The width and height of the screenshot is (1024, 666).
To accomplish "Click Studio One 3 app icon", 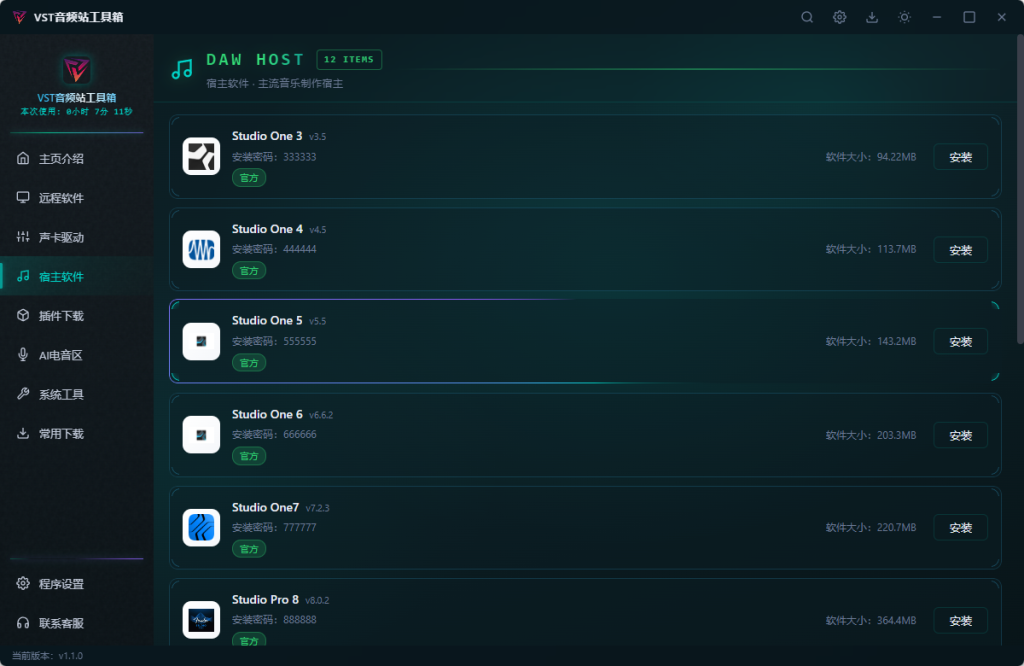I will (201, 156).
